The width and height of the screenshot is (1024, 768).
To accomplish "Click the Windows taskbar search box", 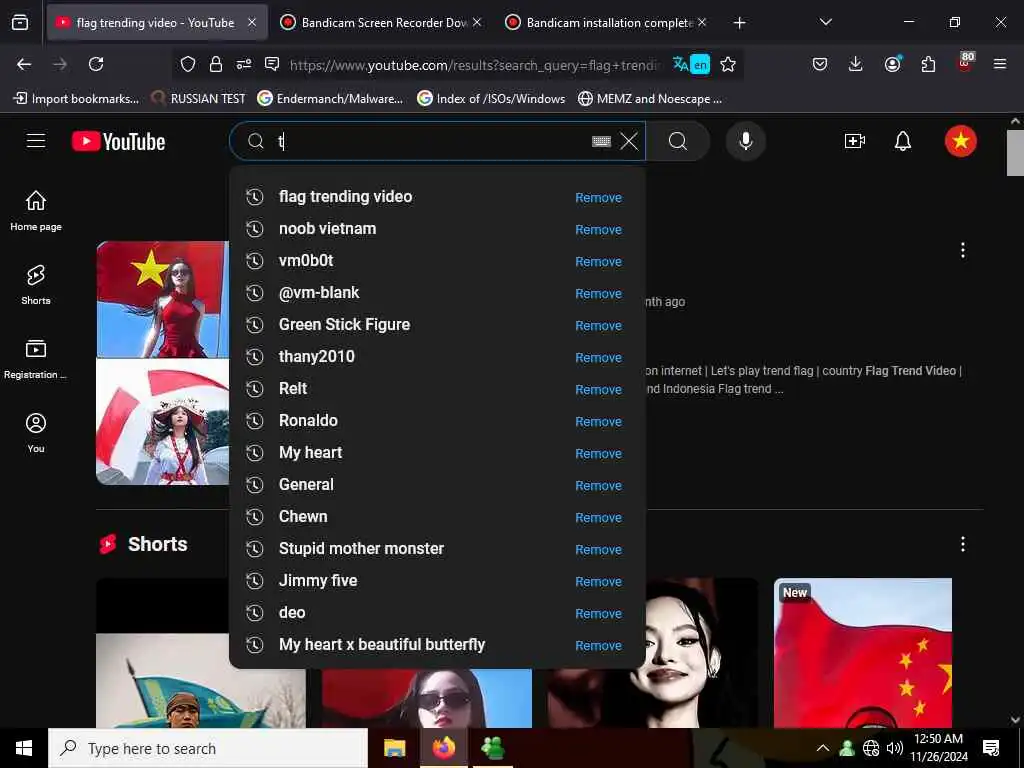I will coord(208,748).
